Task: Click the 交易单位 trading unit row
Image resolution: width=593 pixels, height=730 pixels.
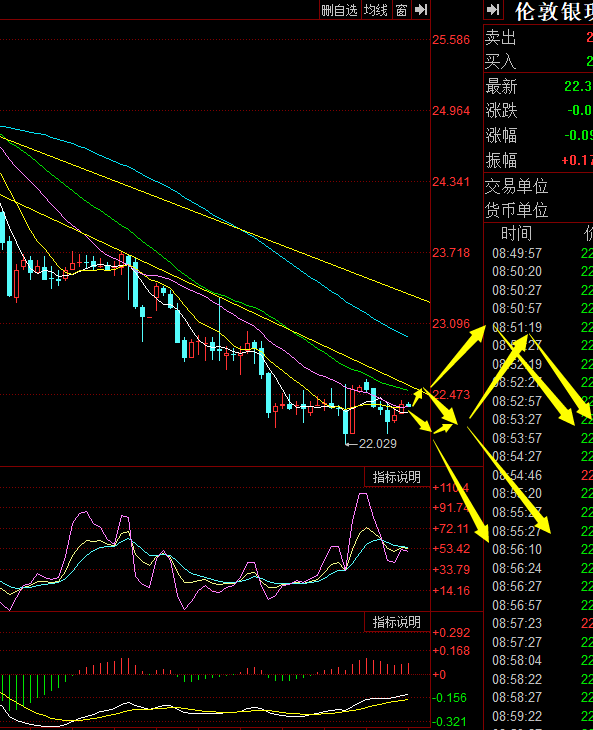Action: tap(539, 186)
